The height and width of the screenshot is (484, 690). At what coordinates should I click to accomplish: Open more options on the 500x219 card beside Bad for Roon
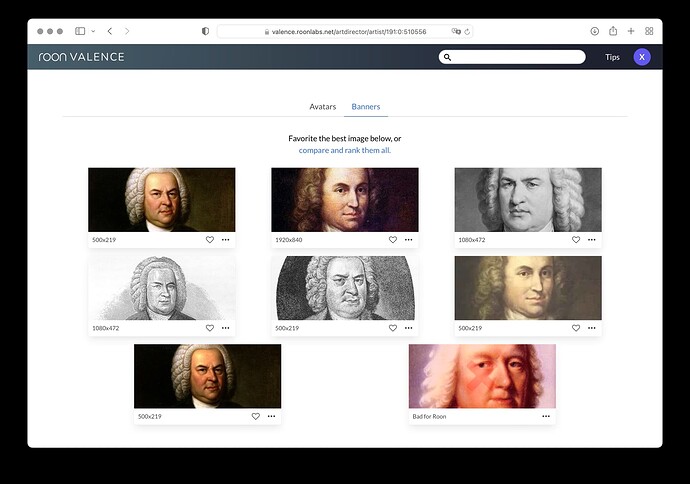[272, 416]
